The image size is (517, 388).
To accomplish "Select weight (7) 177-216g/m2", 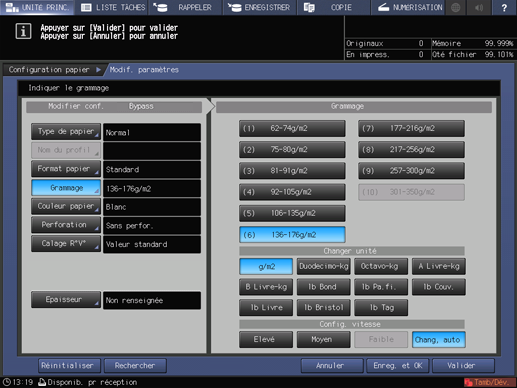I will point(411,128).
